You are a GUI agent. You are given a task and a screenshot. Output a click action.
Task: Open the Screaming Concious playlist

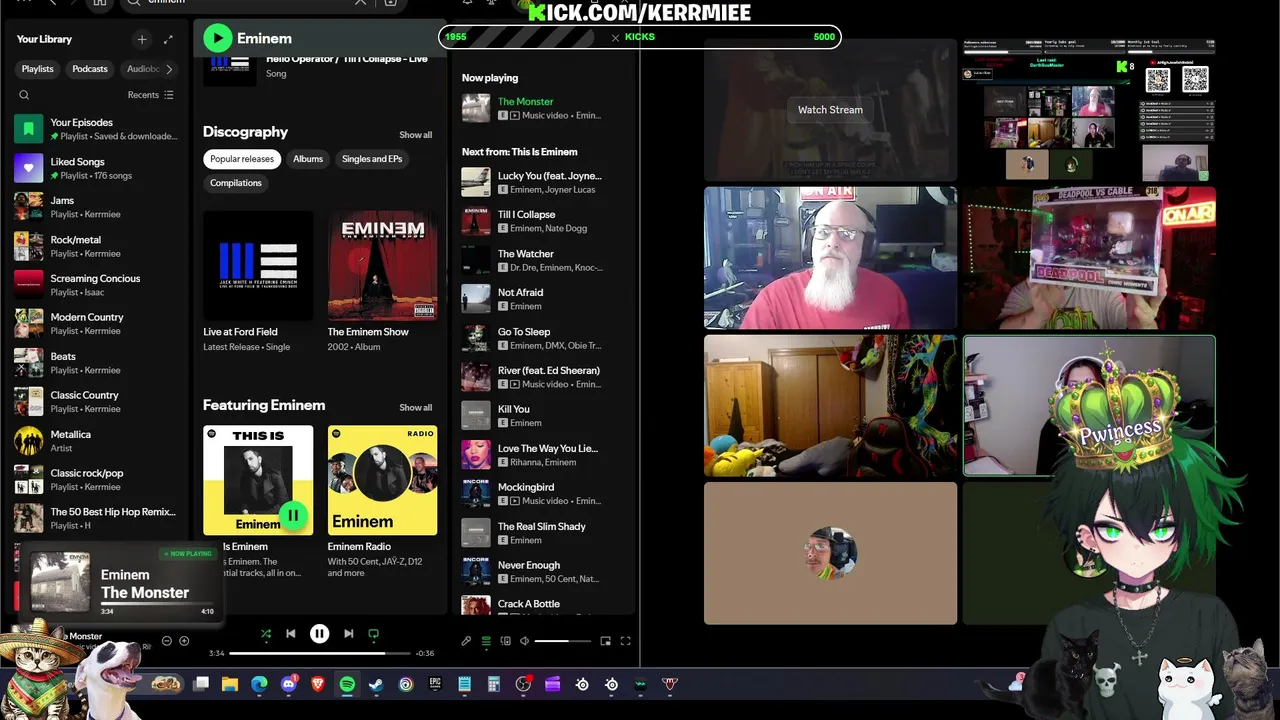(97, 285)
